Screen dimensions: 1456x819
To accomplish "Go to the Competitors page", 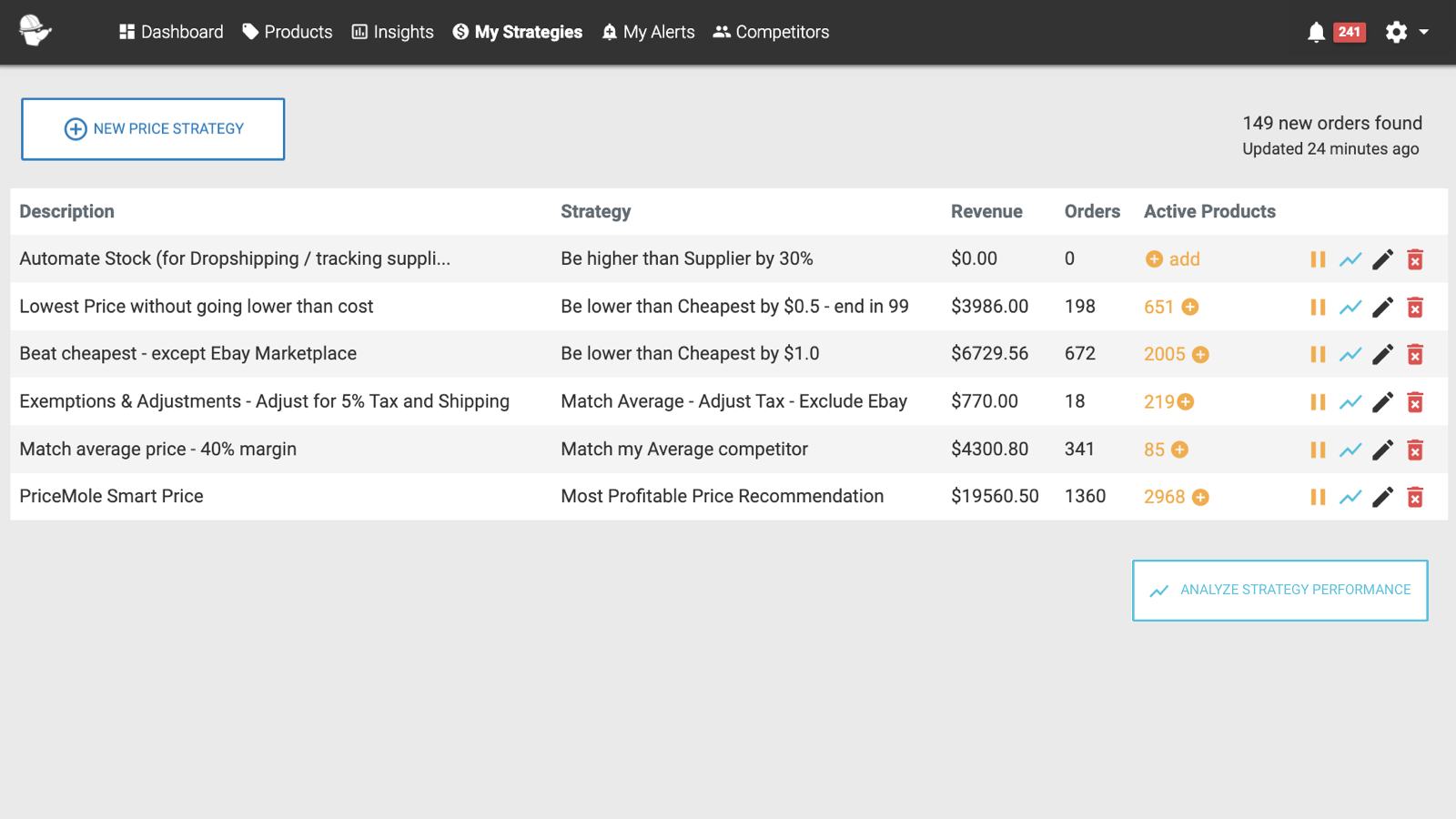I will coord(771,32).
